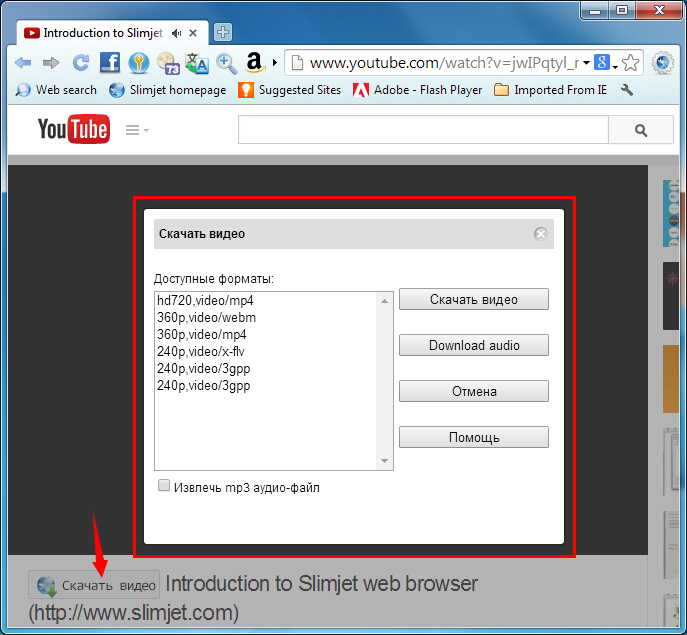Viewport: 687px width, 635px height.
Task: Expand the YouTube guide menu dropdown
Action: pyautogui.click(x=137, y=130)
